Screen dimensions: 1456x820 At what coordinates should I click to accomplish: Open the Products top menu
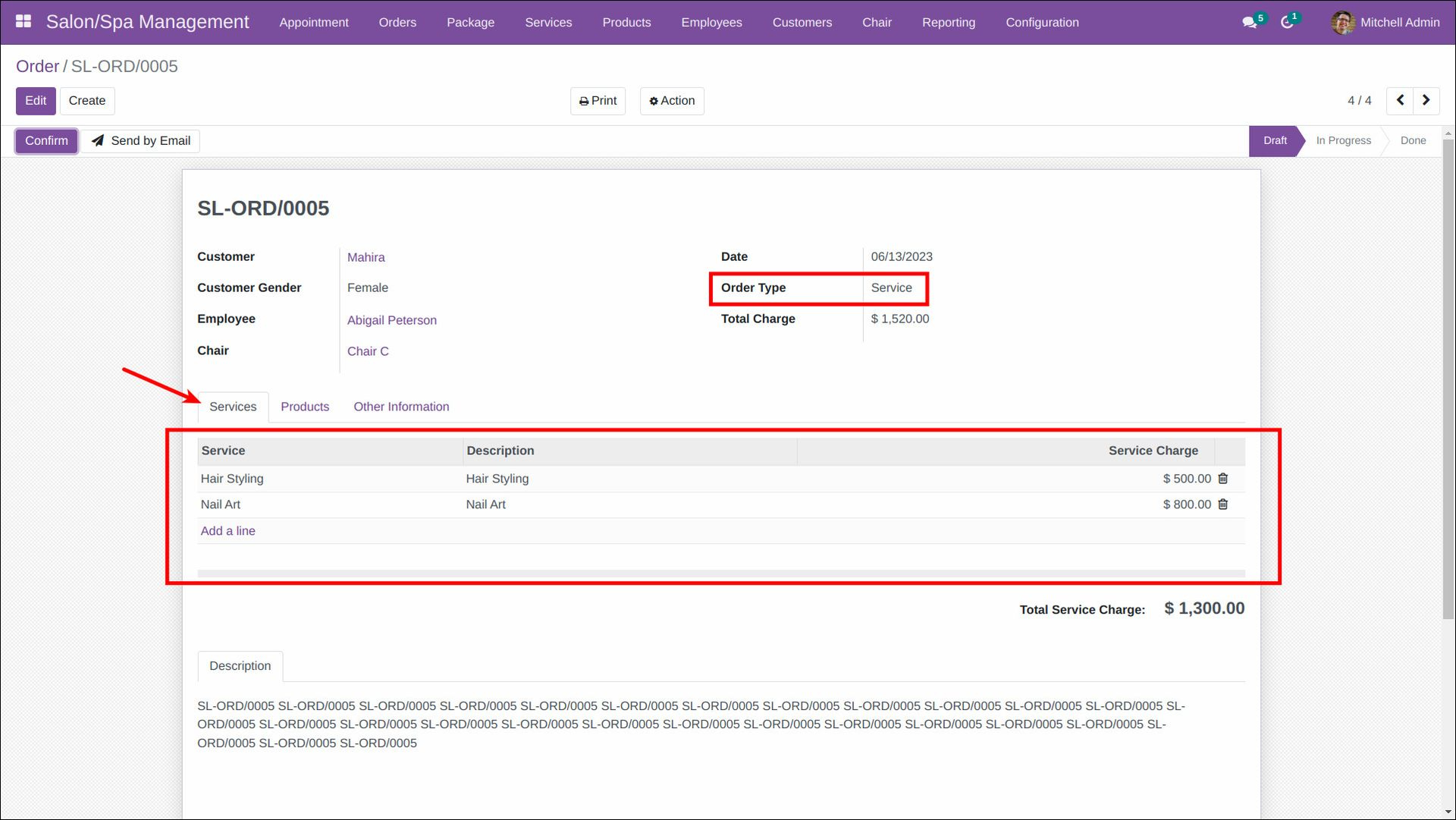click(626, 23)
